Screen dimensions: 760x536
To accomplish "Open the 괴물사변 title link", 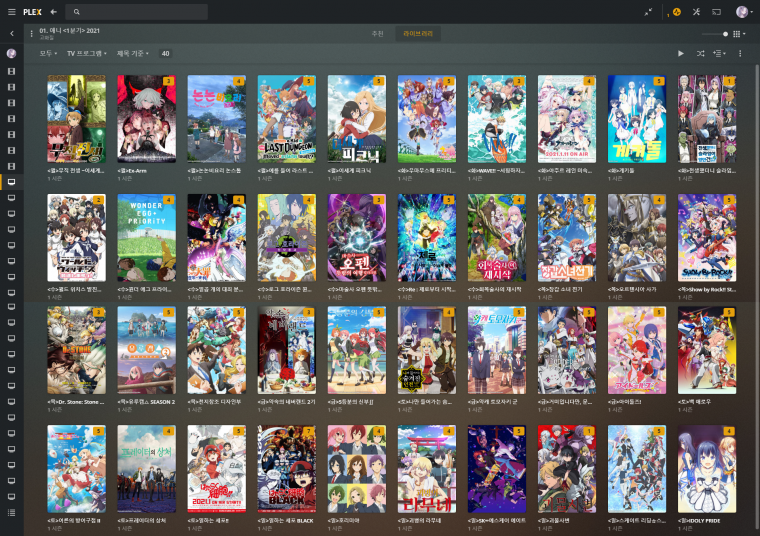I will click(554, 520).
